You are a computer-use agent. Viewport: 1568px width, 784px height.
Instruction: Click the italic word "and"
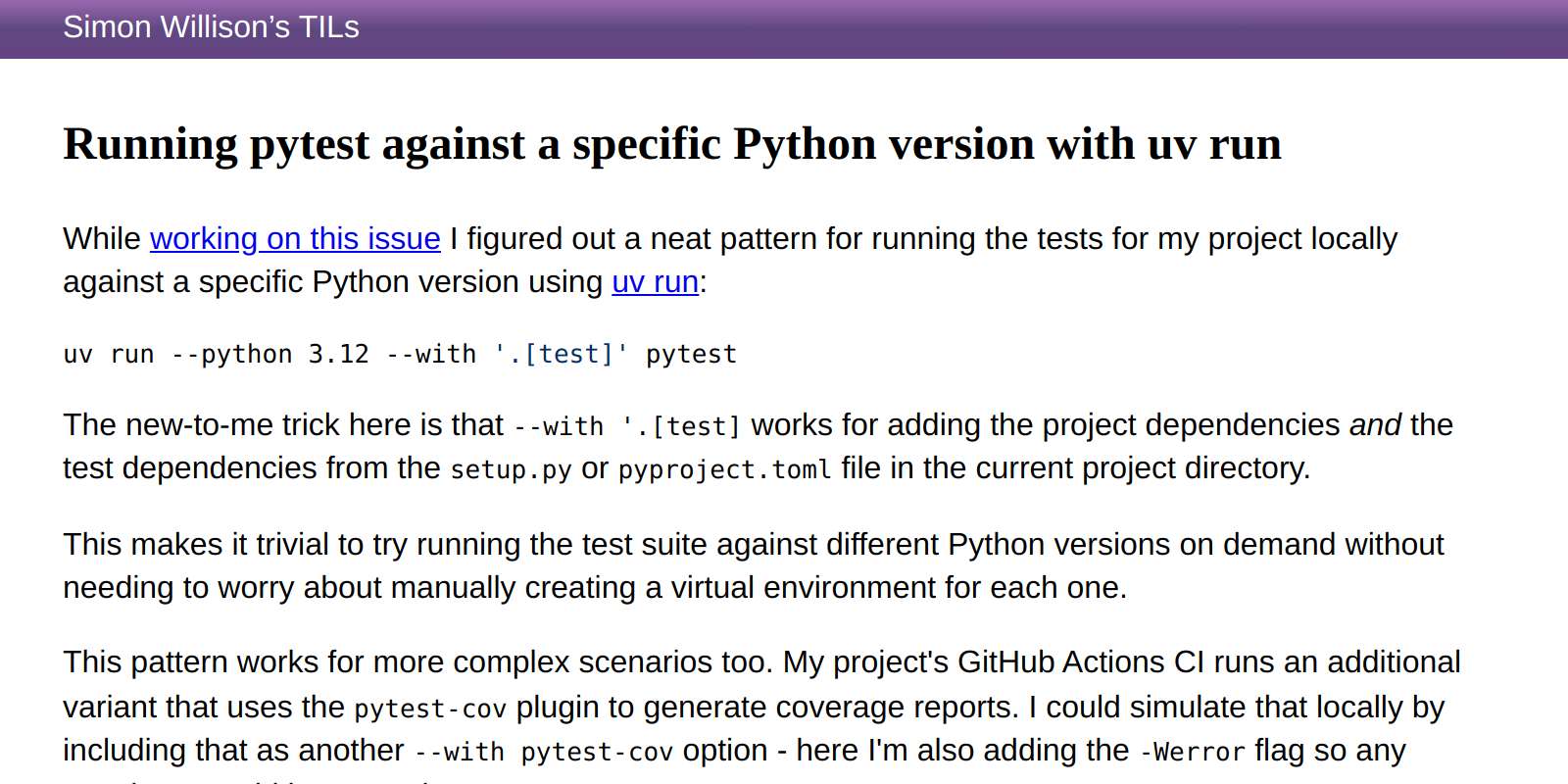tap(1375, 425)
